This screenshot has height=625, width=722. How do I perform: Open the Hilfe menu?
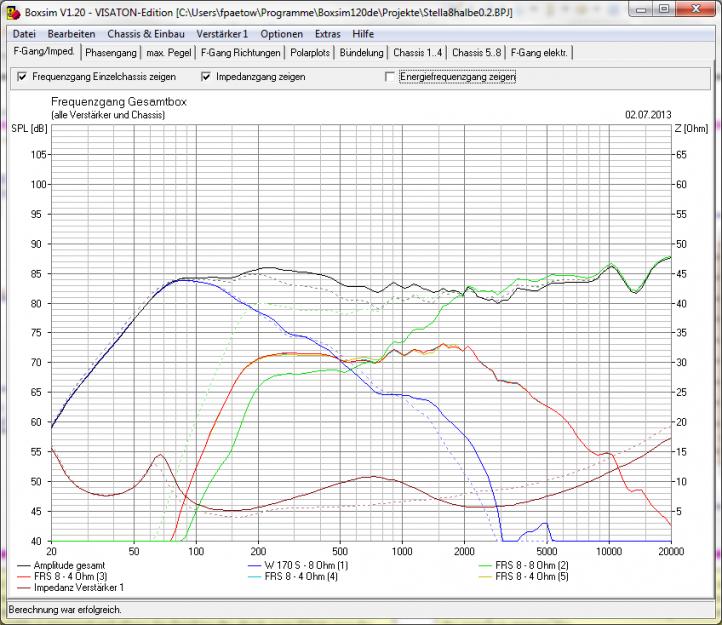click(x=363, y=34)
